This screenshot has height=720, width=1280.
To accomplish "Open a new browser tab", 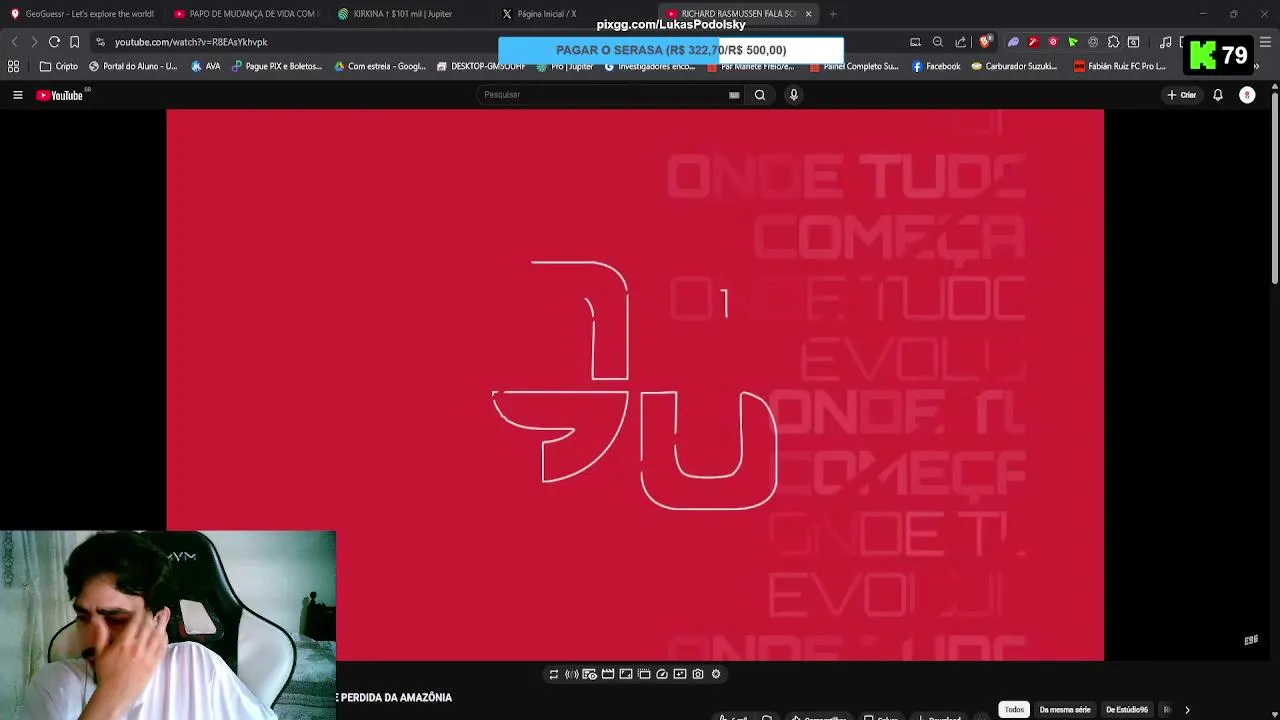I will (833, 14).
